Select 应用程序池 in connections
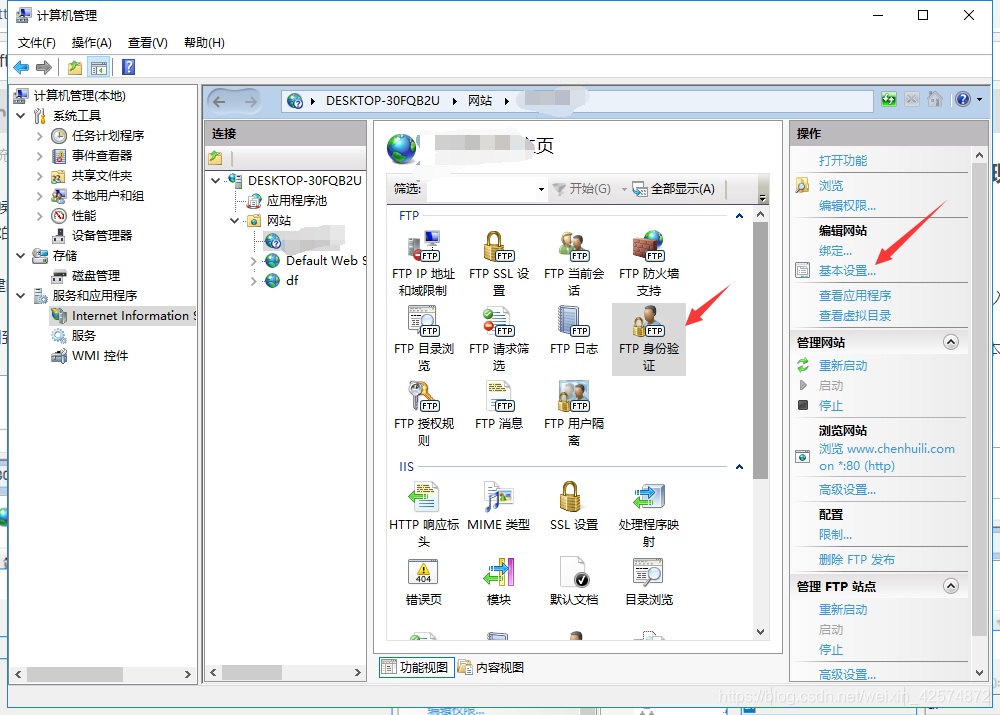1000x715 pixels. (x=287, y=200)
